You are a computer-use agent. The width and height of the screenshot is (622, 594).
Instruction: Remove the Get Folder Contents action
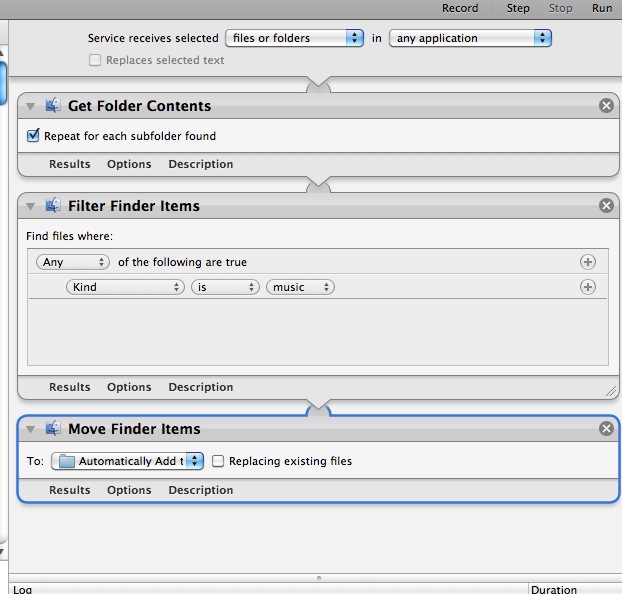point(606,106)
